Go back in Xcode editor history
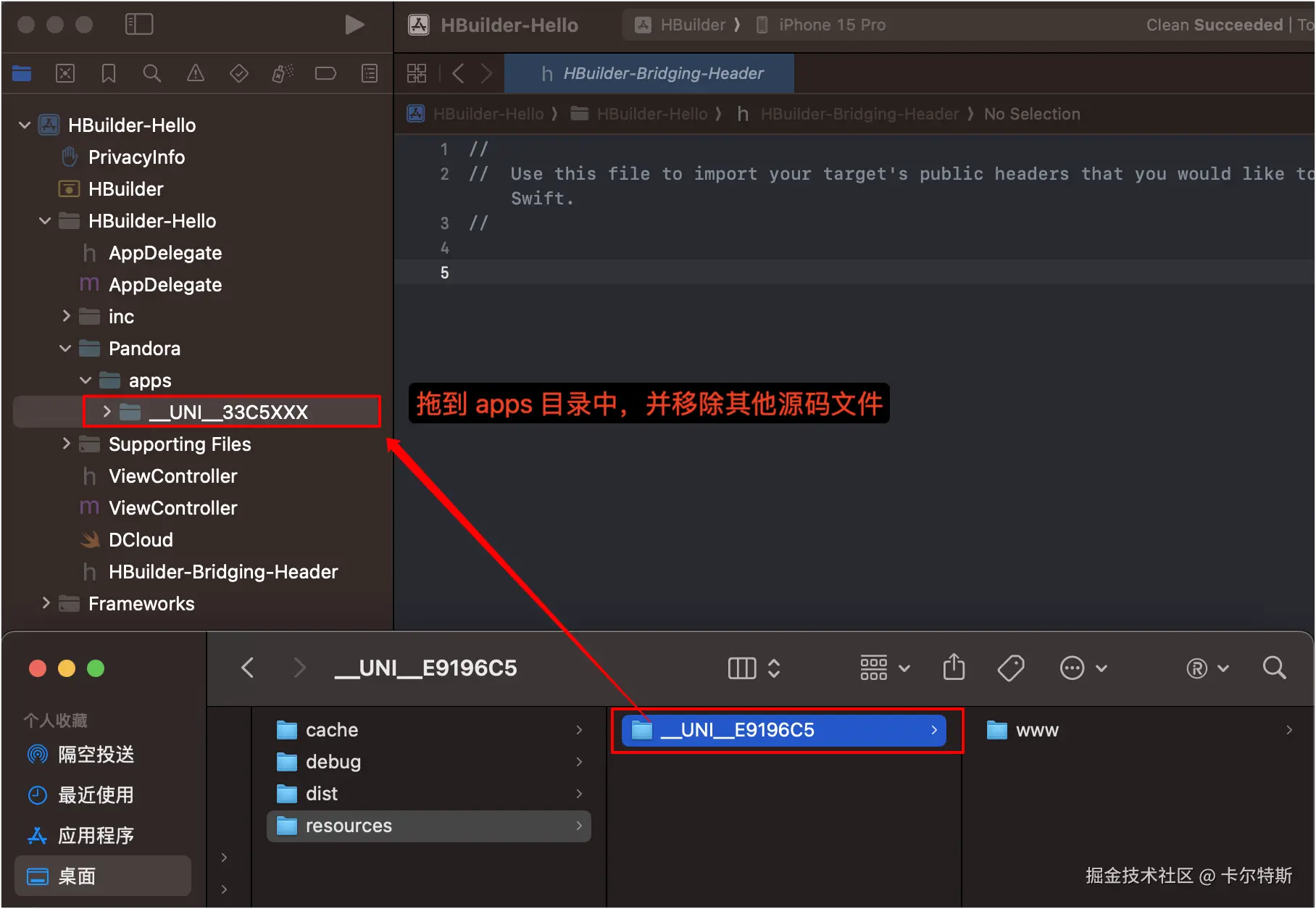The width and height of the screenshot is (1316, 909). coord(458,73)
